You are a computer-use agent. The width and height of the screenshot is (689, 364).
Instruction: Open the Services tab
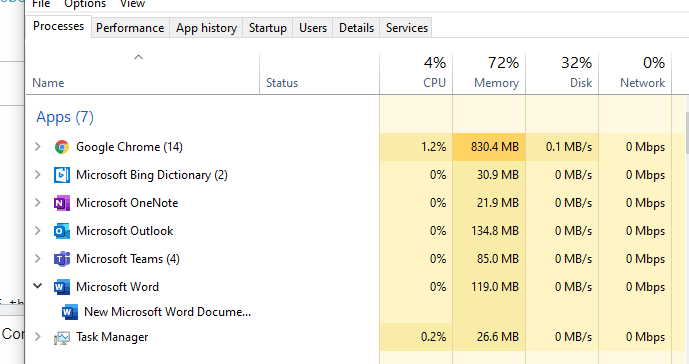[x=406, y=28]
